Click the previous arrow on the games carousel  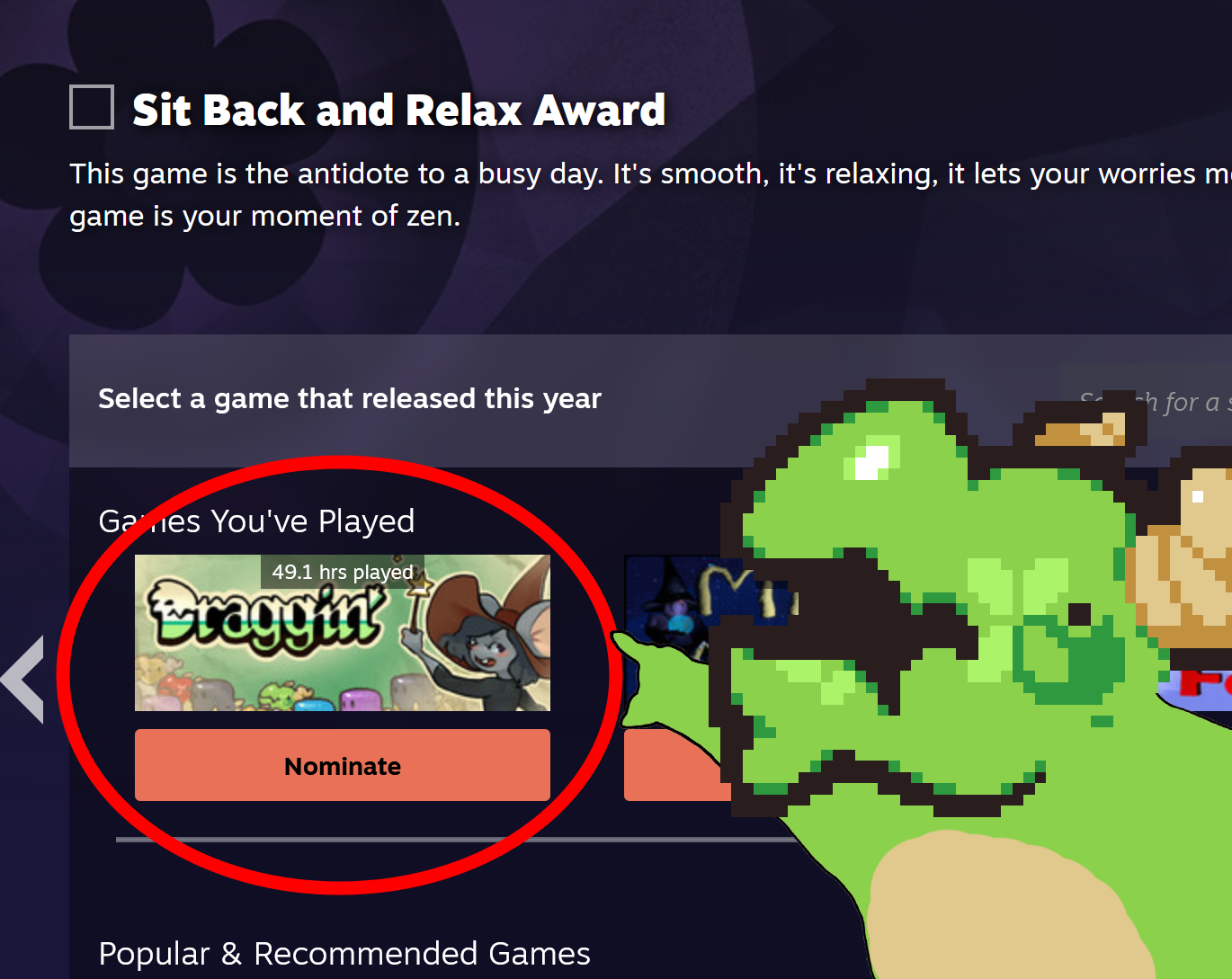(23, 679)
